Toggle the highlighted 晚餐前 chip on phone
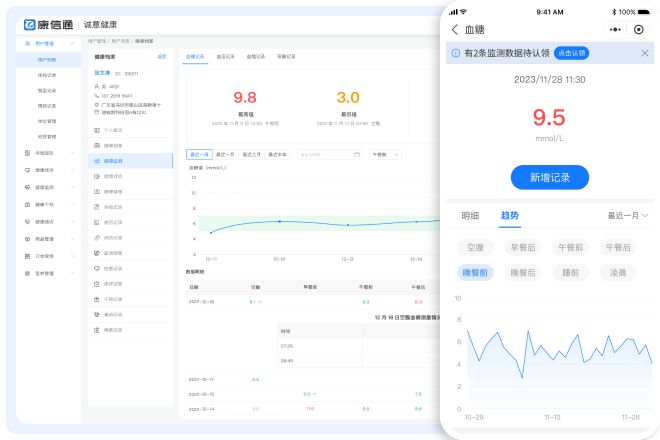The image size is (660, 440). click(x=475, y=273)
